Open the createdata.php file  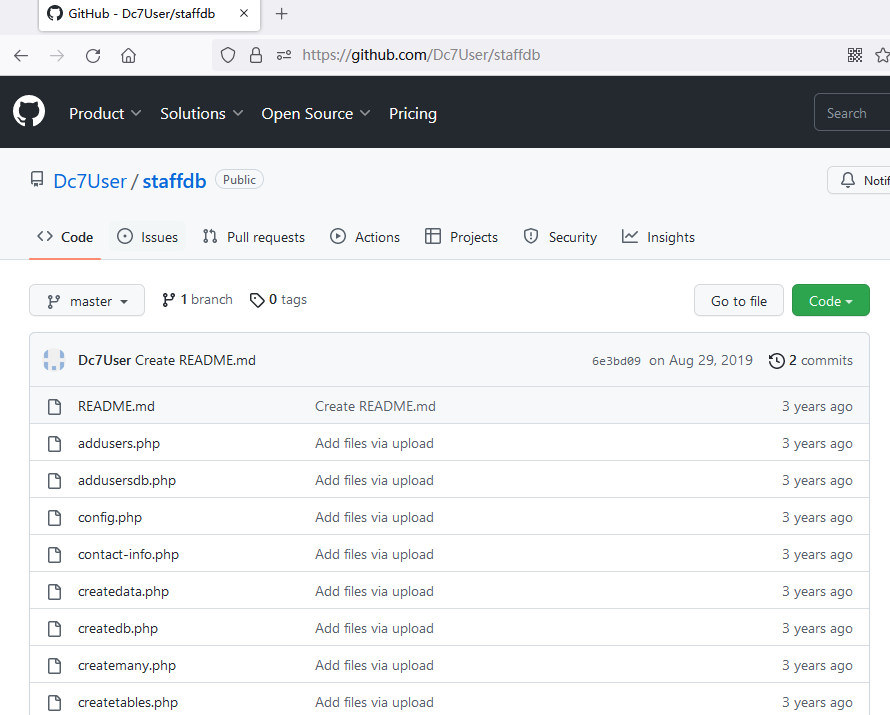[123, 591]
